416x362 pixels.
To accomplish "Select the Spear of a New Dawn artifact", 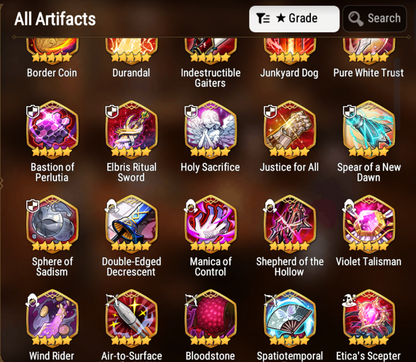I will pyautogui.click(x=369, y=129).
